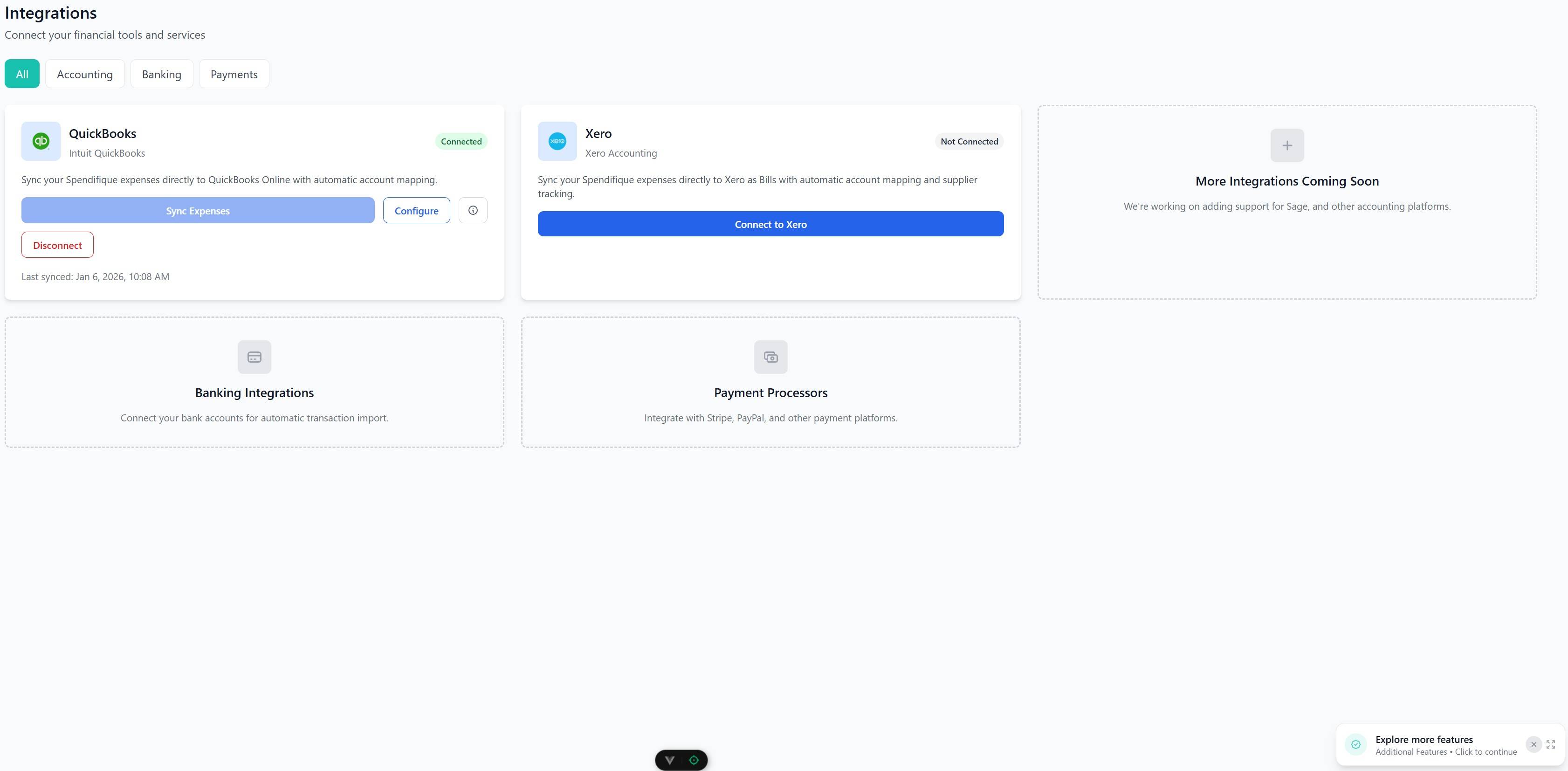Click Connect to Xero
This screenshot has width=1568, height=771.
click(x=770, y=224)
